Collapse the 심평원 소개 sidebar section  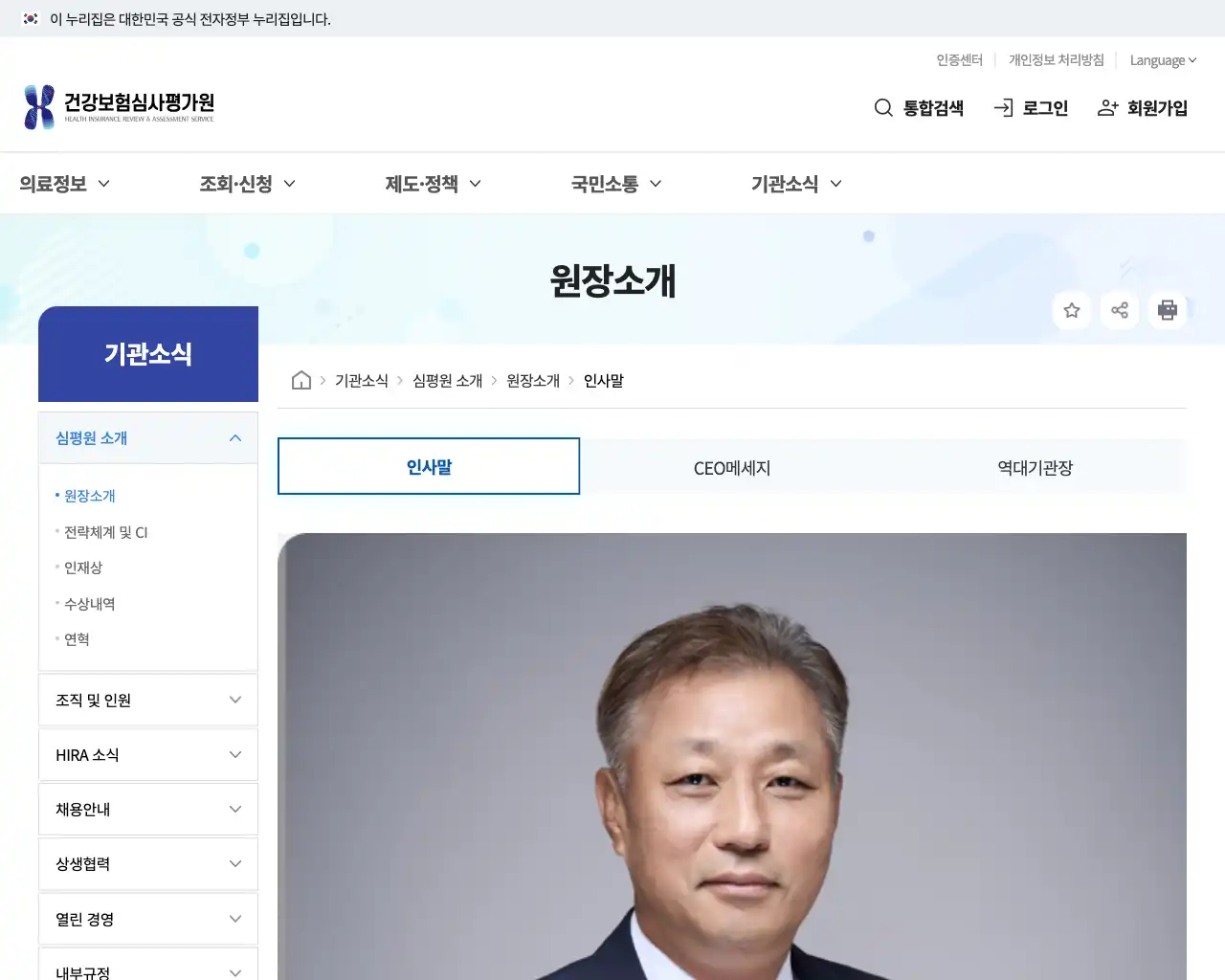(148, 438)
